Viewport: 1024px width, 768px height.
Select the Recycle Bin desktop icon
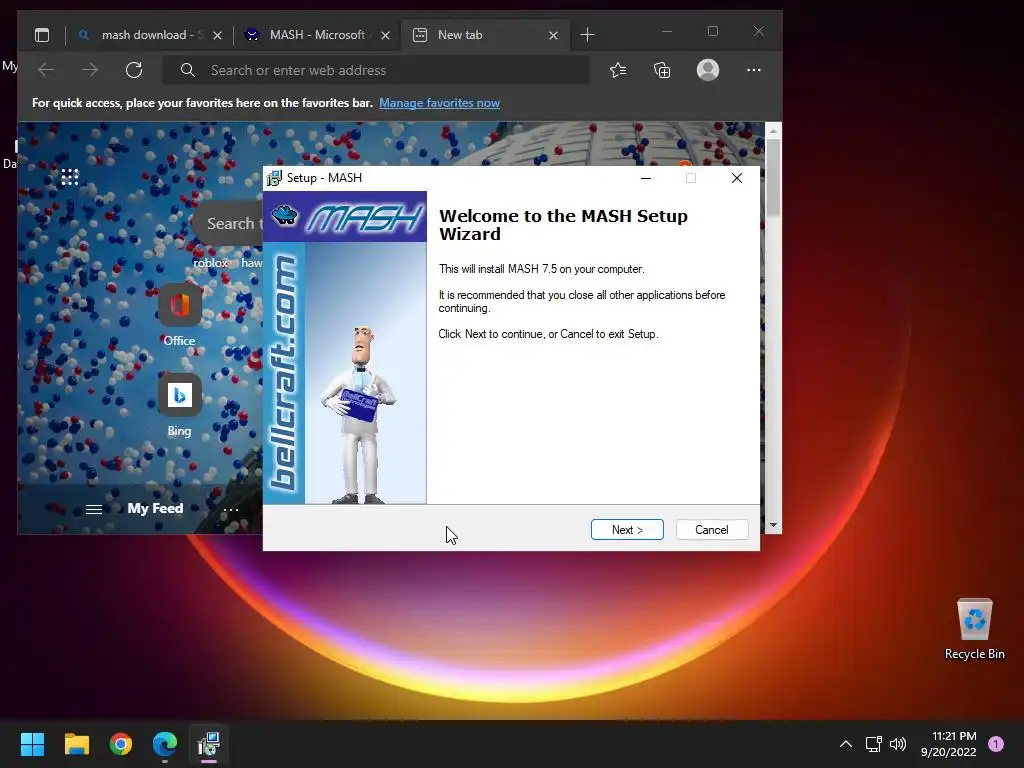tap(974, 630)
